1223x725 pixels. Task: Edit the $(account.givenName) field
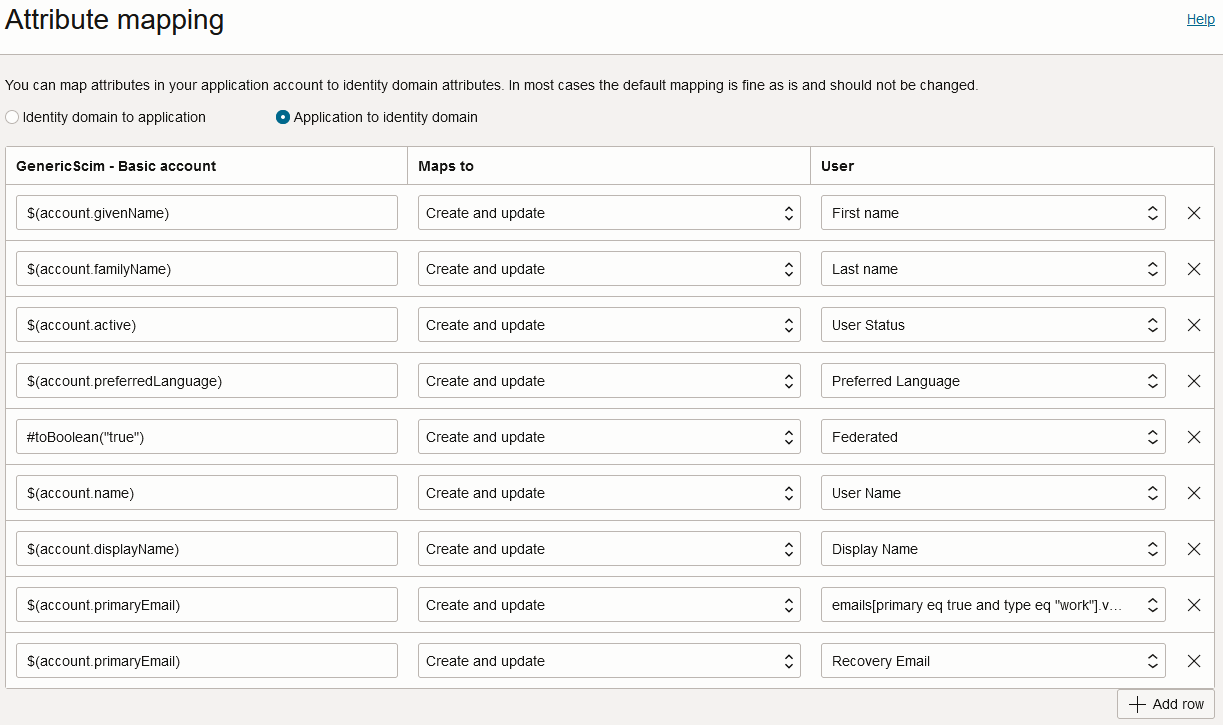point(207,213)
